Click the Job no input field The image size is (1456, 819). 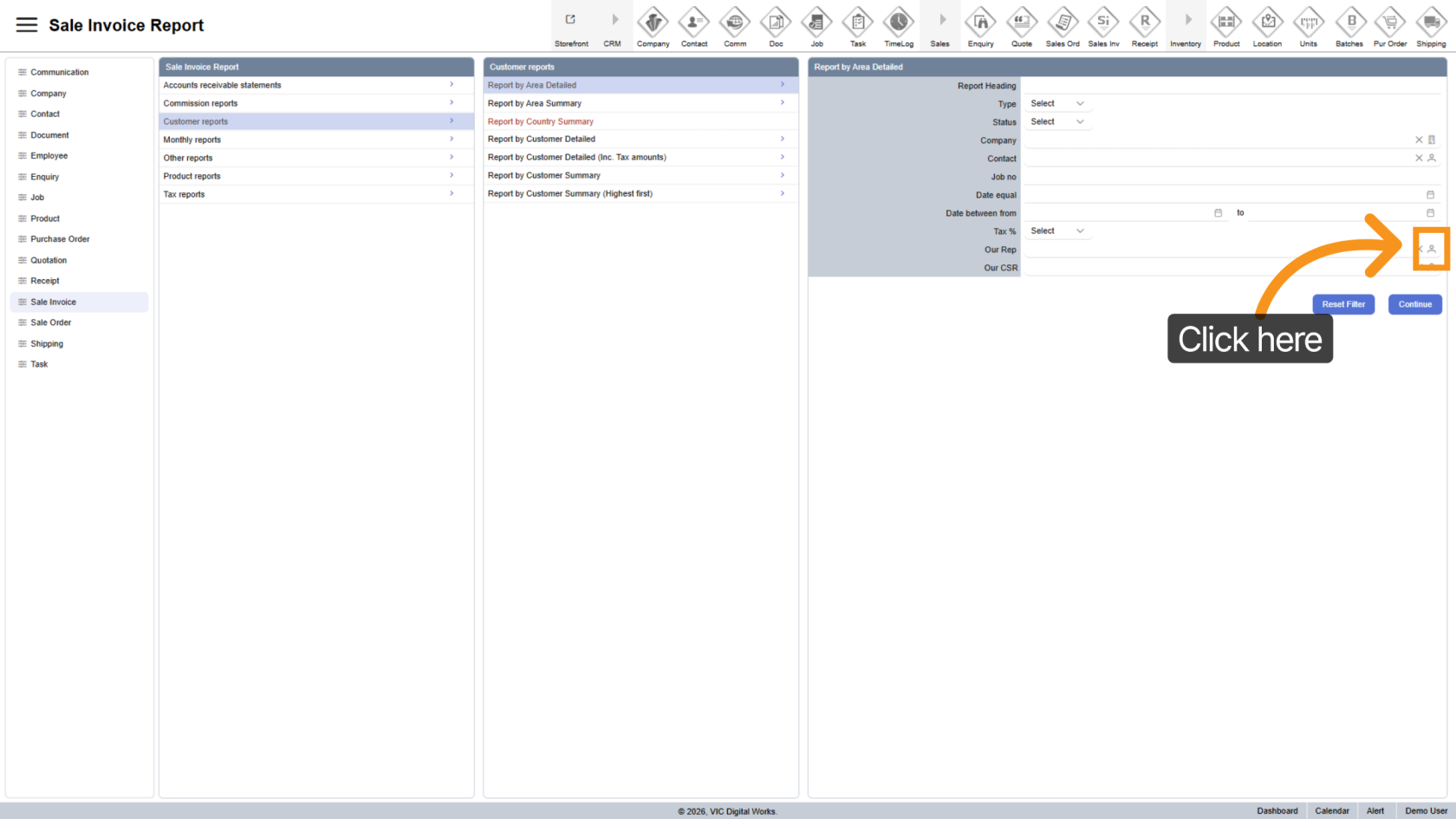[x=1231, y=177]
